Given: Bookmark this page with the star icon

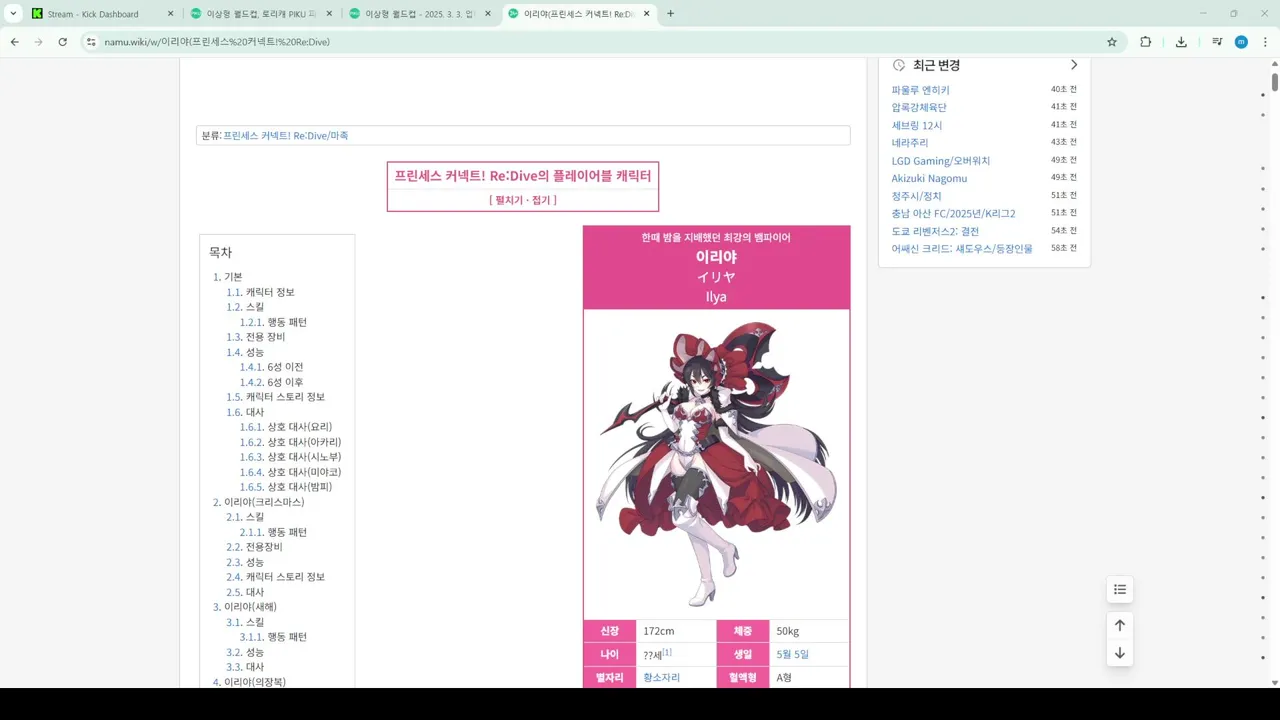Looking at the screenshot, I should [1112, 42].
